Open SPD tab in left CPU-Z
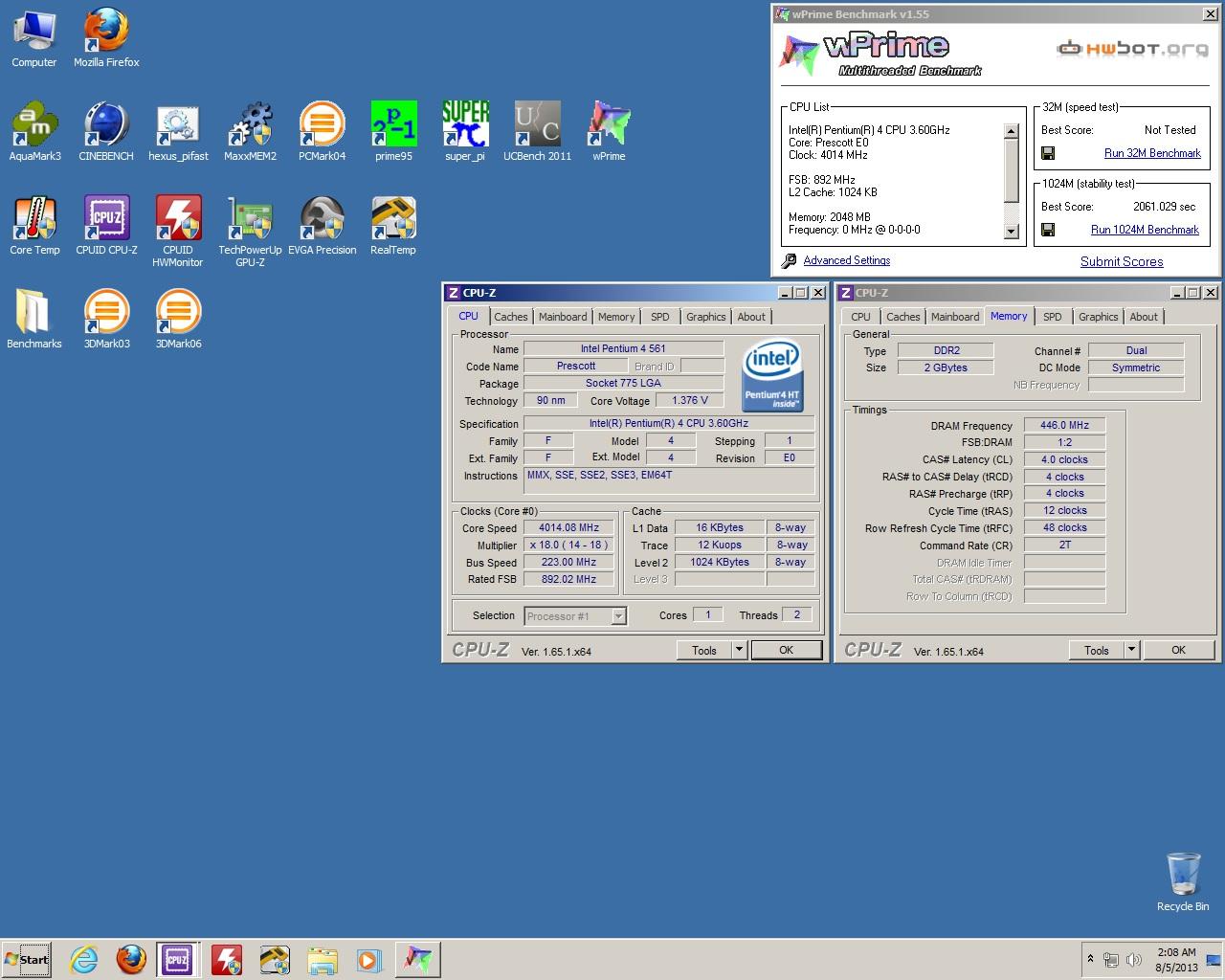The width and height of the screenshot is (1225, 980). coord(660,317)
